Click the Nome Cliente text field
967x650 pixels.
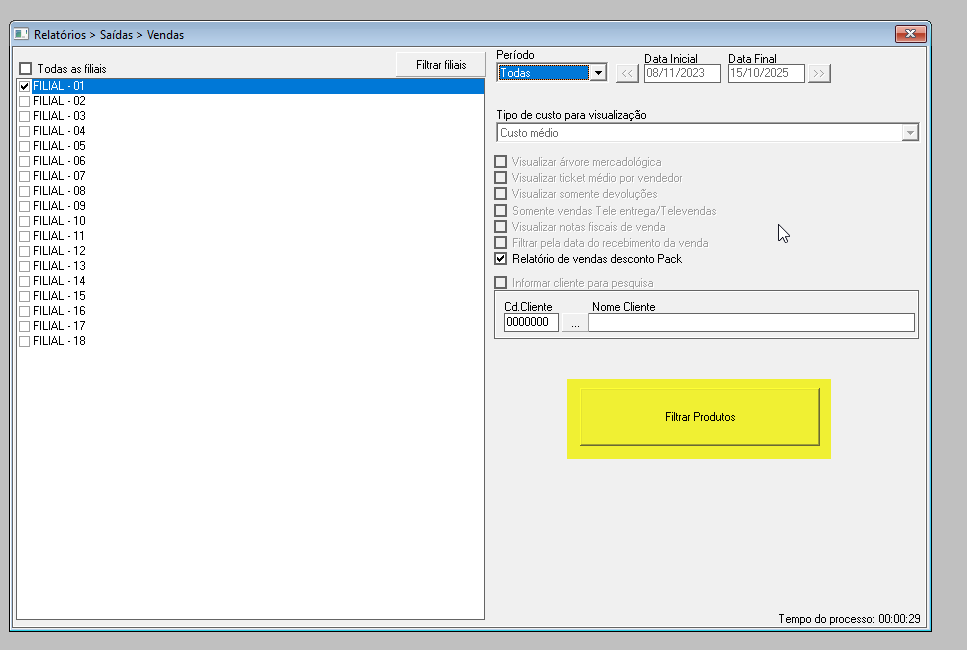750,323
